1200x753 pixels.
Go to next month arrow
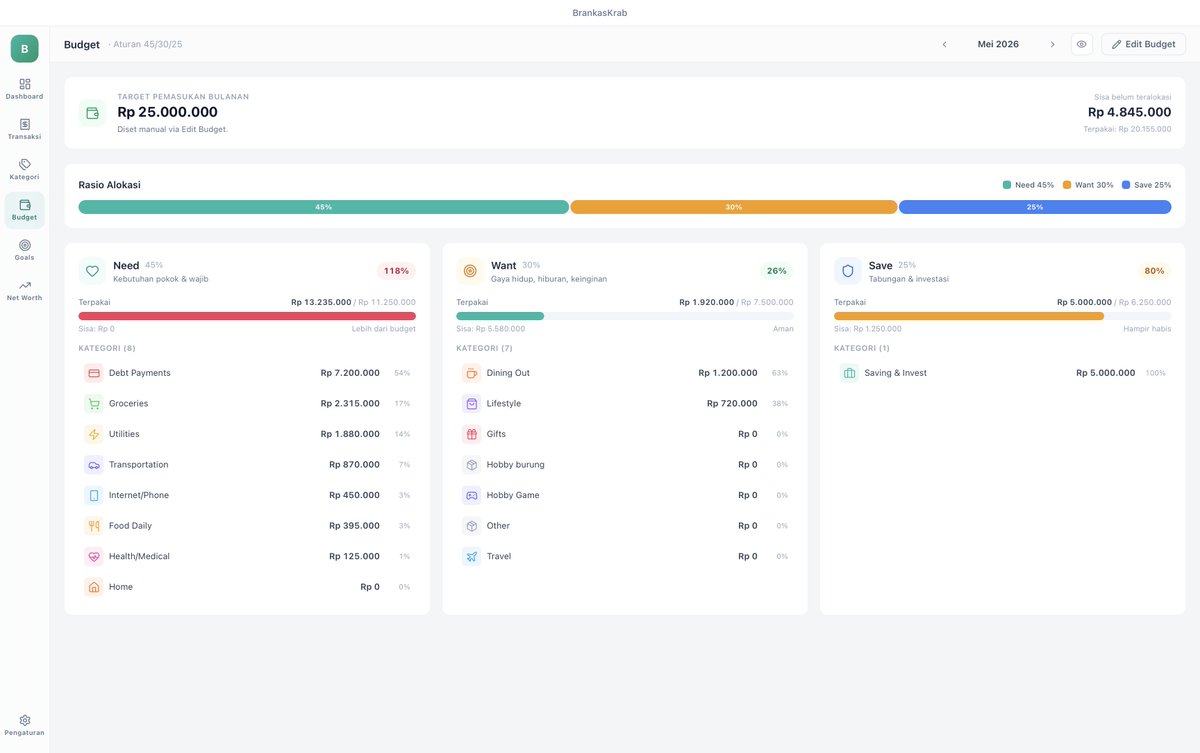pos(1052,44)
